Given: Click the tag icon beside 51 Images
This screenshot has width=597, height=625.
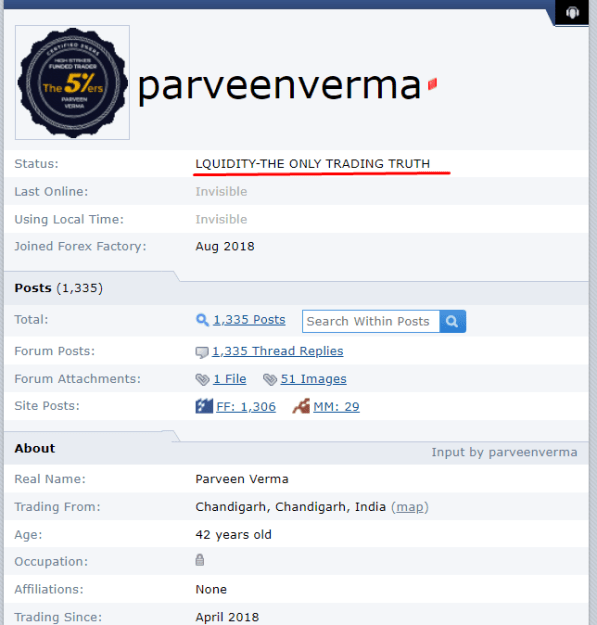Looking at the screenshot, I should pos(270,379).
